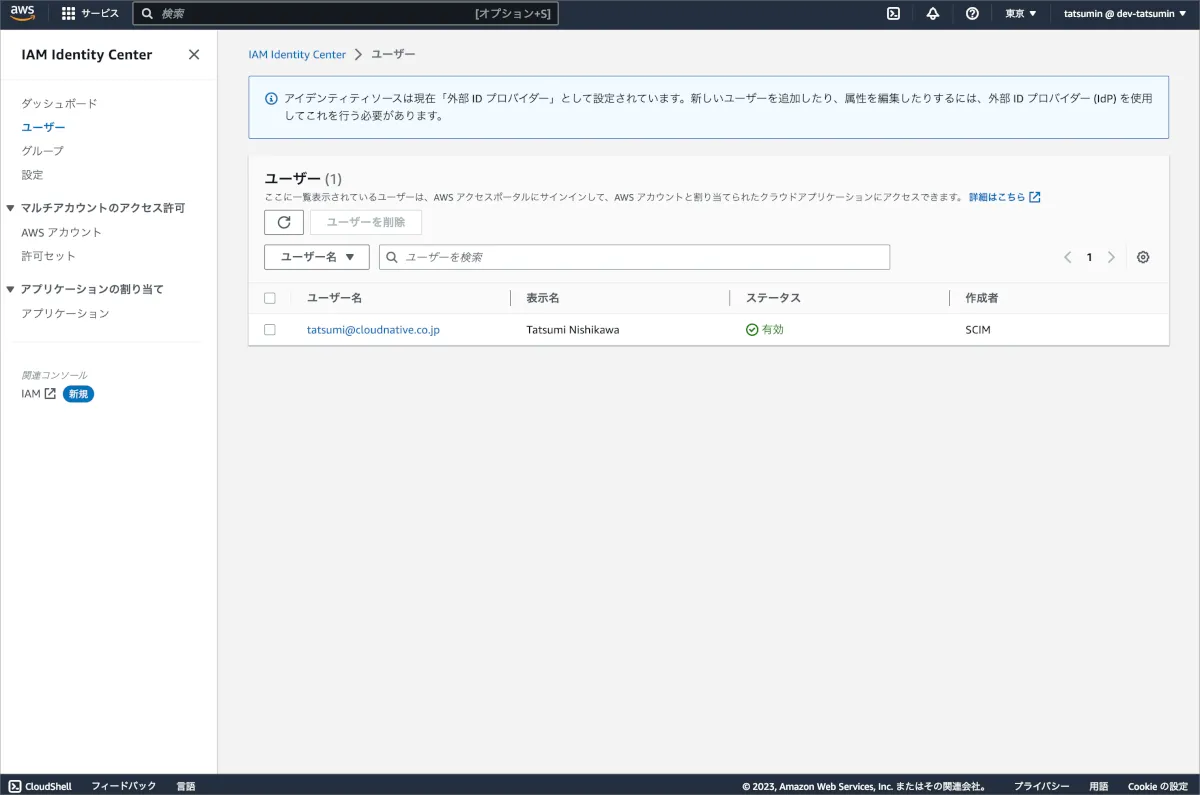The image size is (1200, 795).
Task: Go to グループ in the sidebar
Action: [x=42, y=151]
